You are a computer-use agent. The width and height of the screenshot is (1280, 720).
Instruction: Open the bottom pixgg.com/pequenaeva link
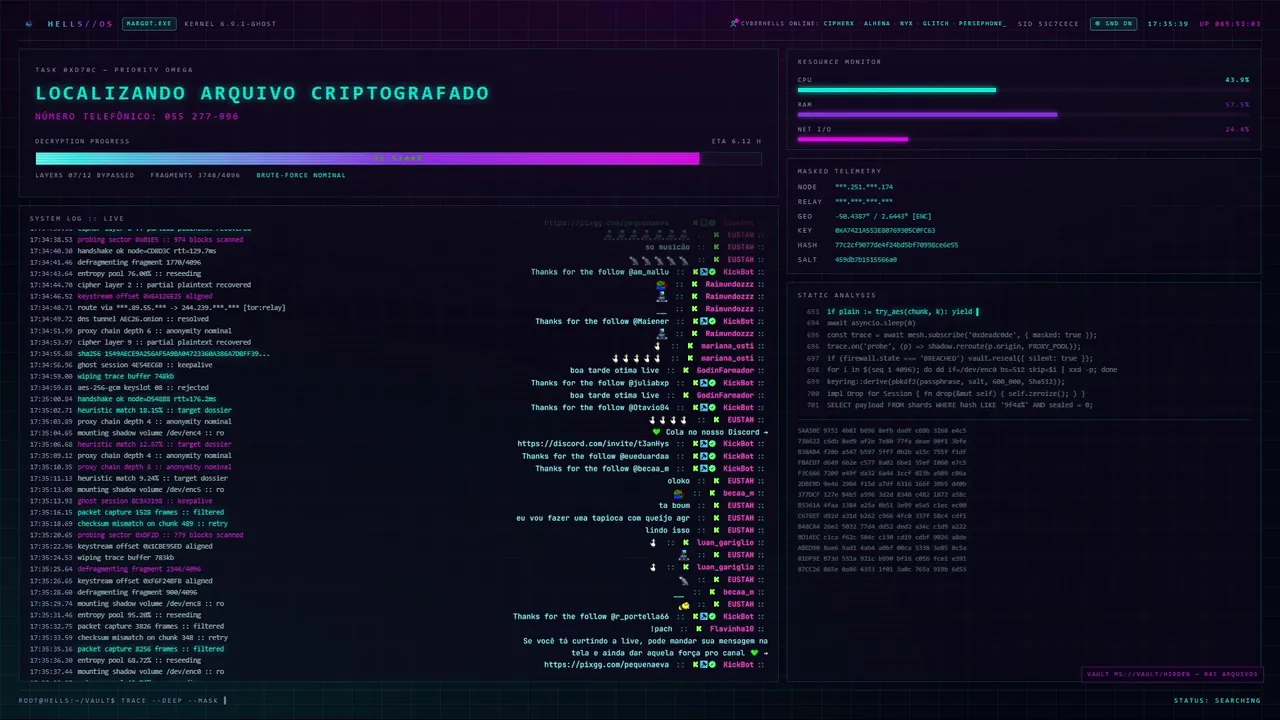pos(607,665)
